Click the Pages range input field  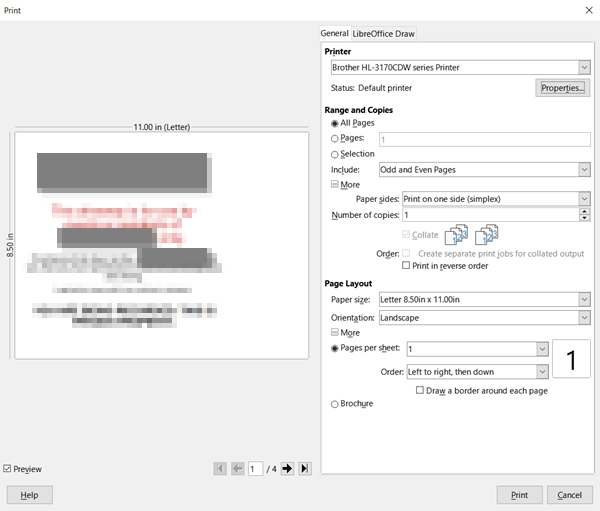coord(484,139)
